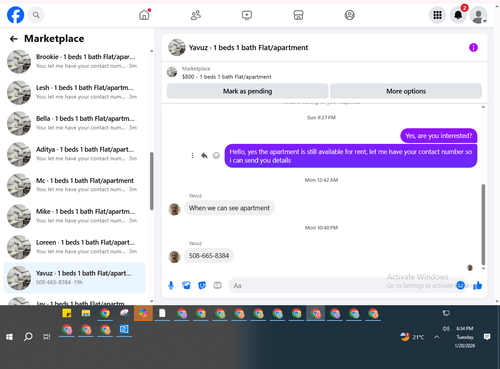Open the purple conversation information icon
The height and width of the screenshot is (369, 500).
tap(473, 47)
